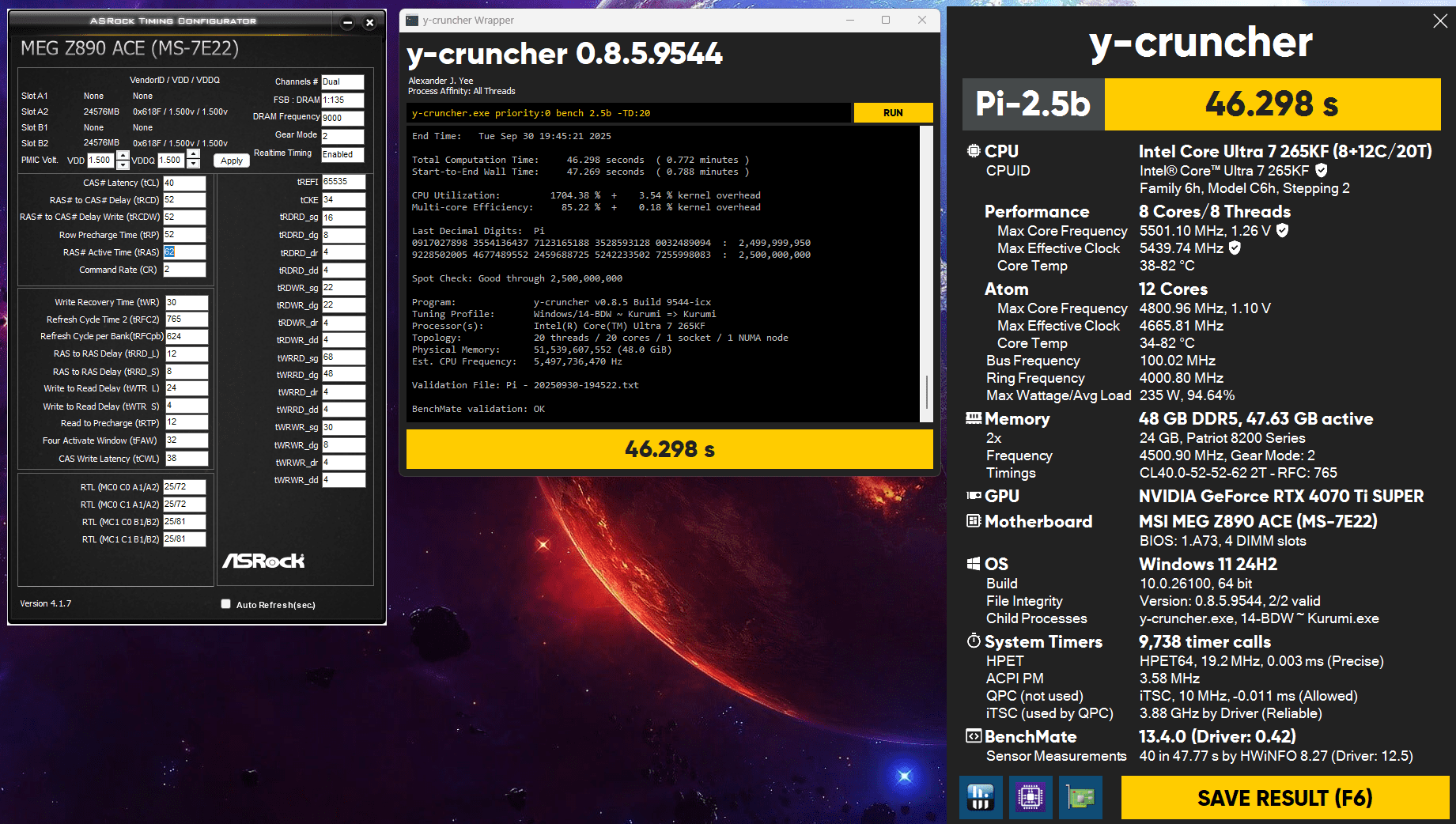Click the yellow 46.298 s score in BenchMate panel

point(1273,104)
